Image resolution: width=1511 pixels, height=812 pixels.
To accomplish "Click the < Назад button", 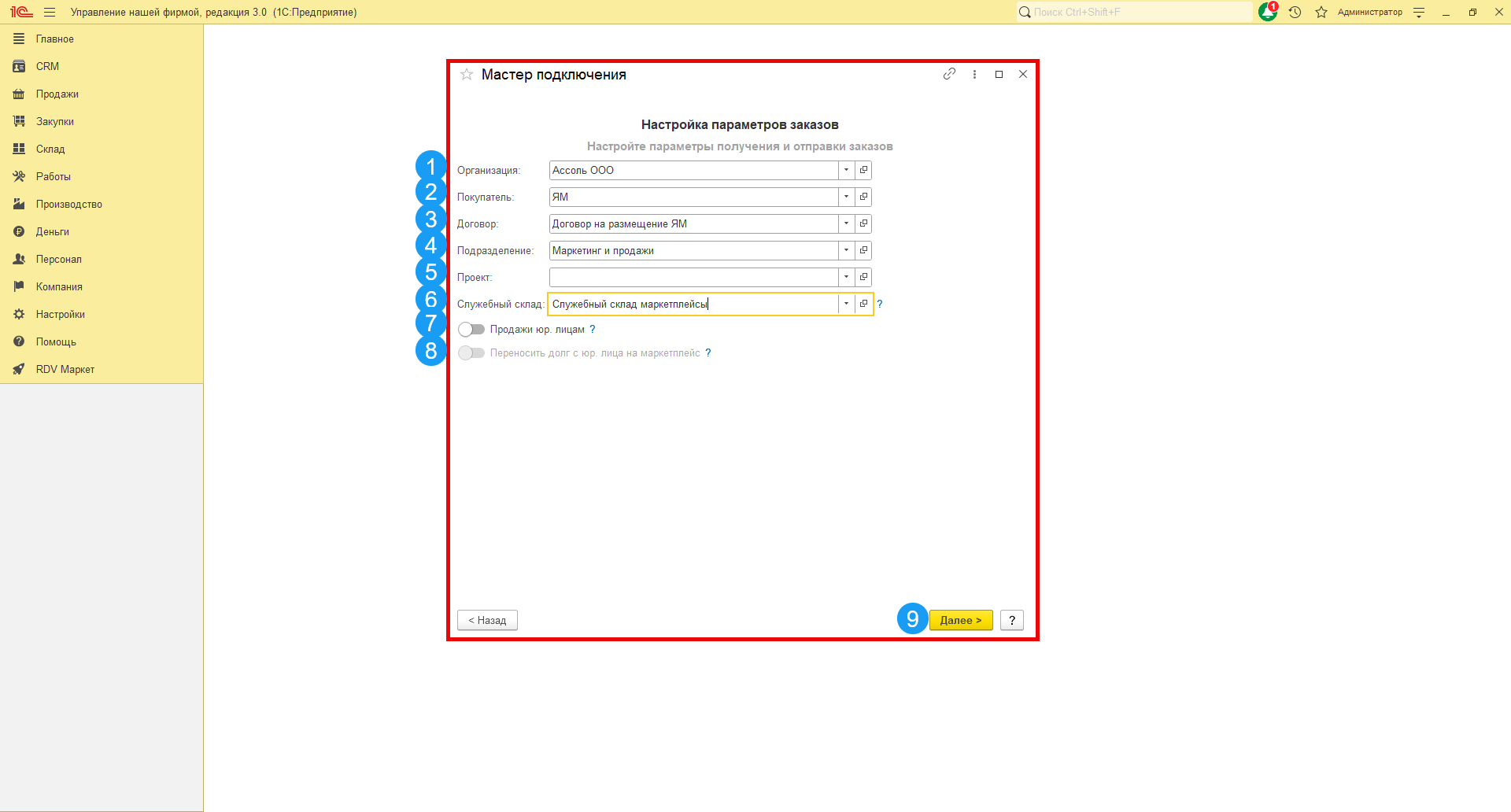I will coord(487,620).
